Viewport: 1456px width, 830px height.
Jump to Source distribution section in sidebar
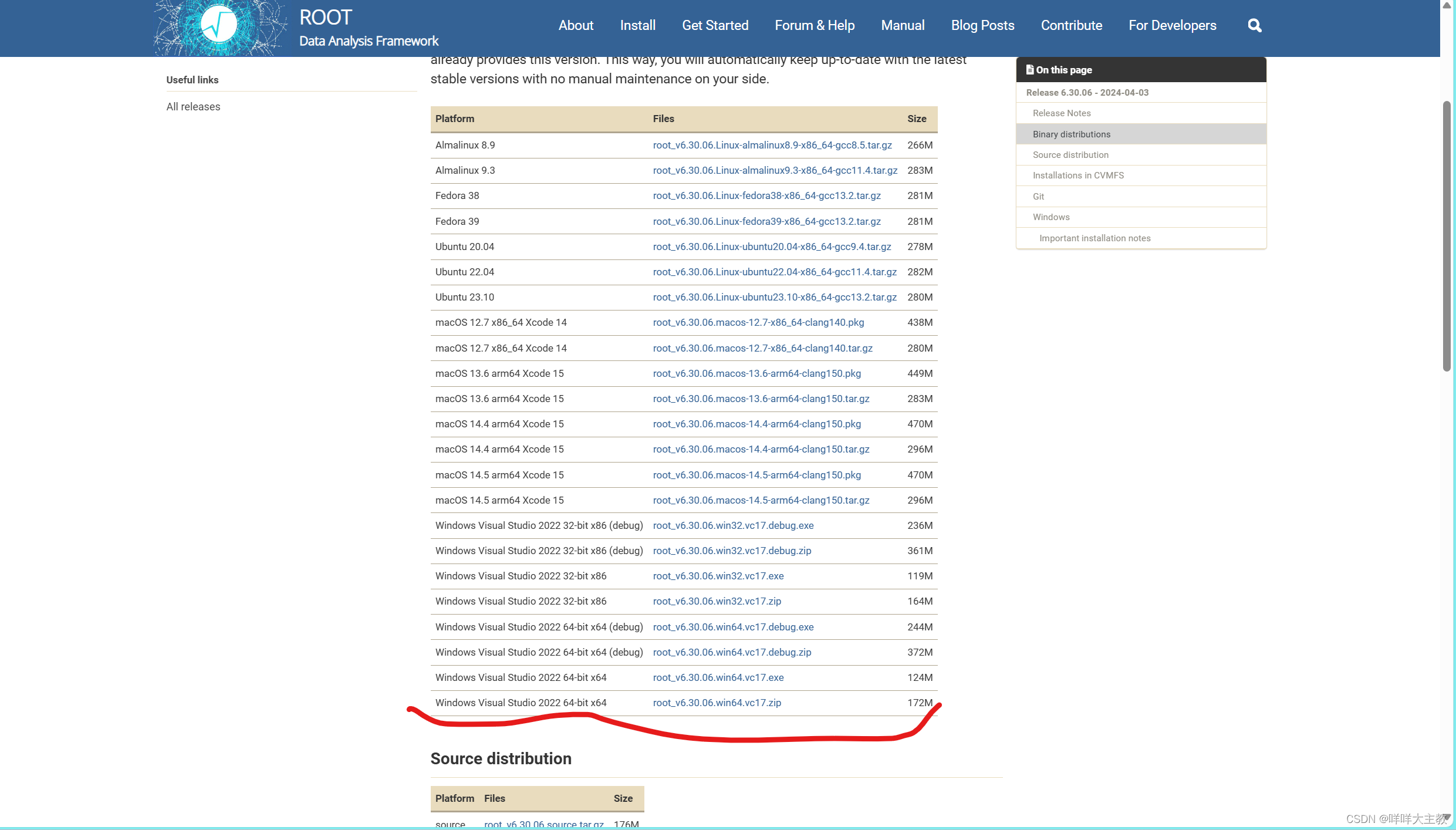[x=1070, y=155]
